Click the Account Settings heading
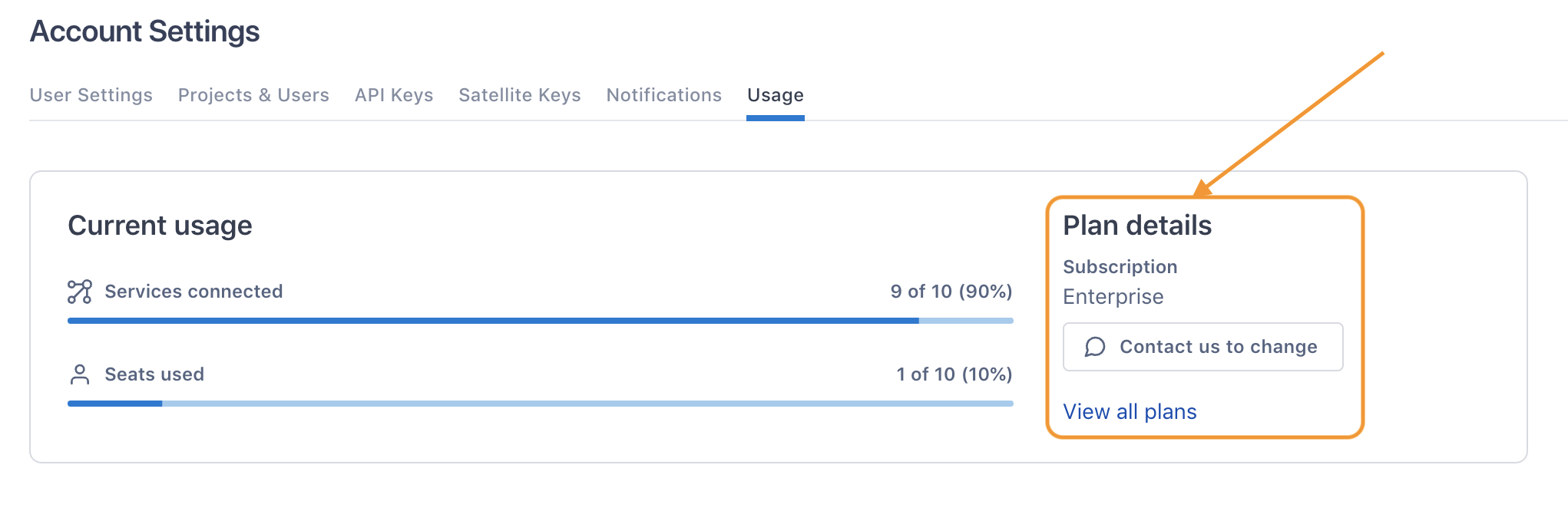This screenshot has height=511, width=1568. [x=145, y=31]
